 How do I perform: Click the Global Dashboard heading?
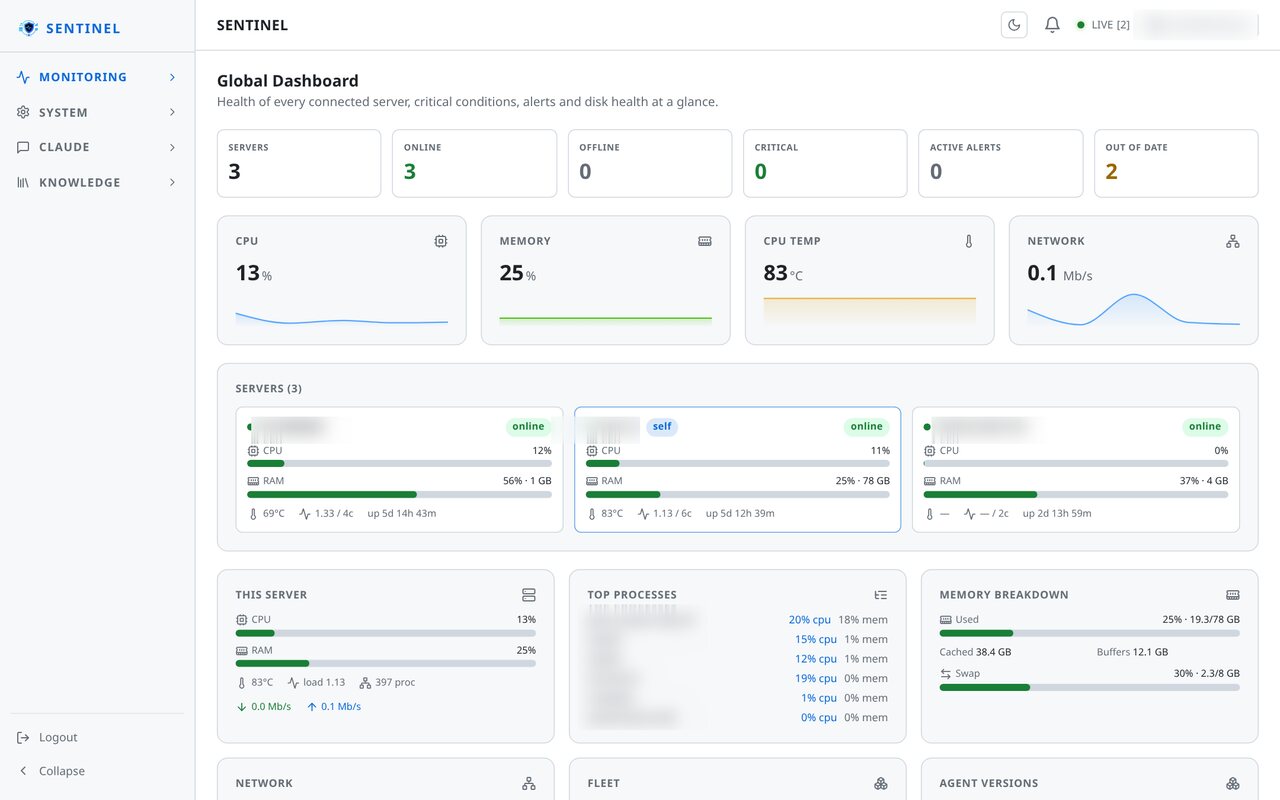[288, 81]
